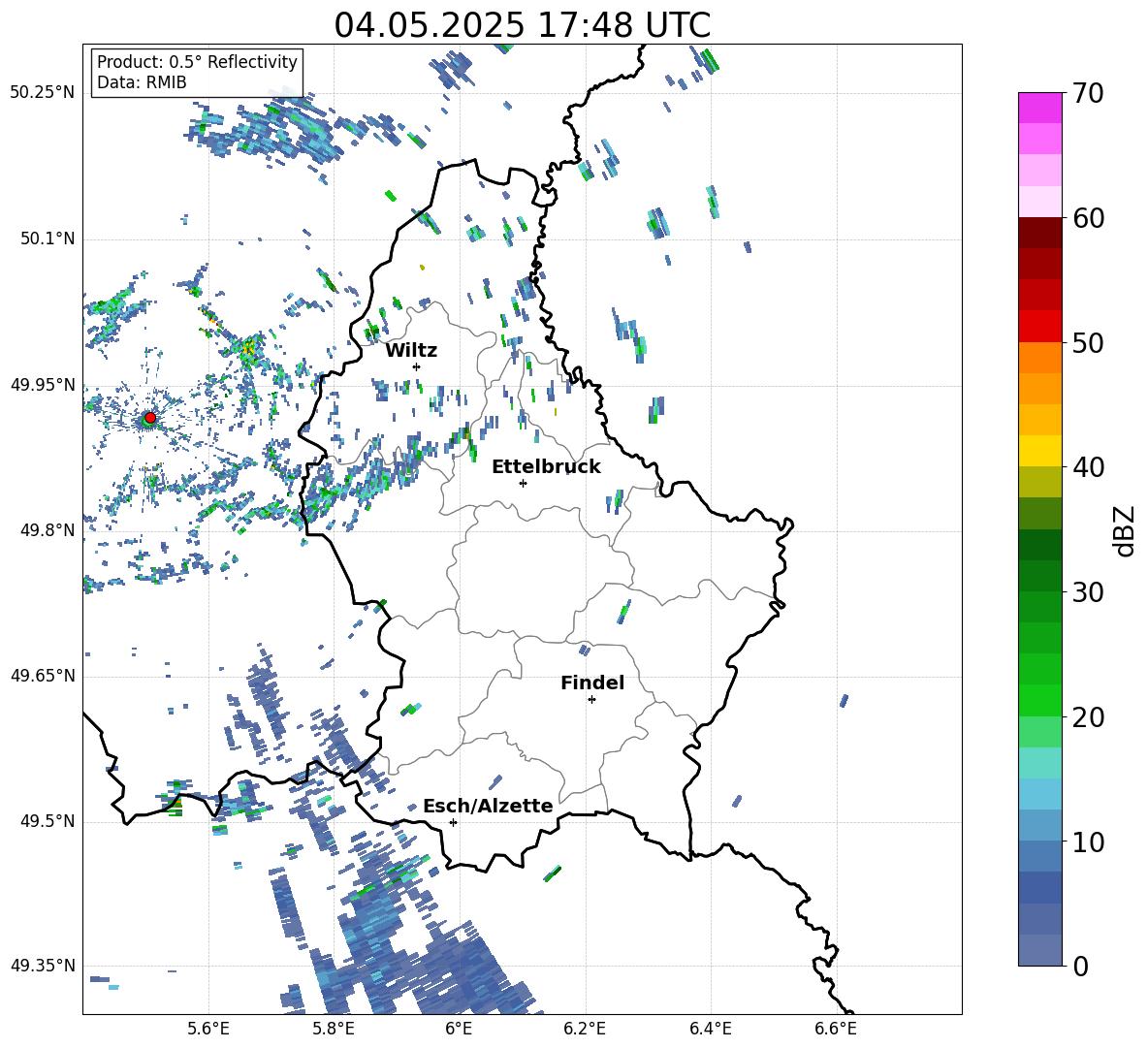
Task: Click the 6.2°E longitude label
Action: pyautogui.click(x=585, y=1029)
